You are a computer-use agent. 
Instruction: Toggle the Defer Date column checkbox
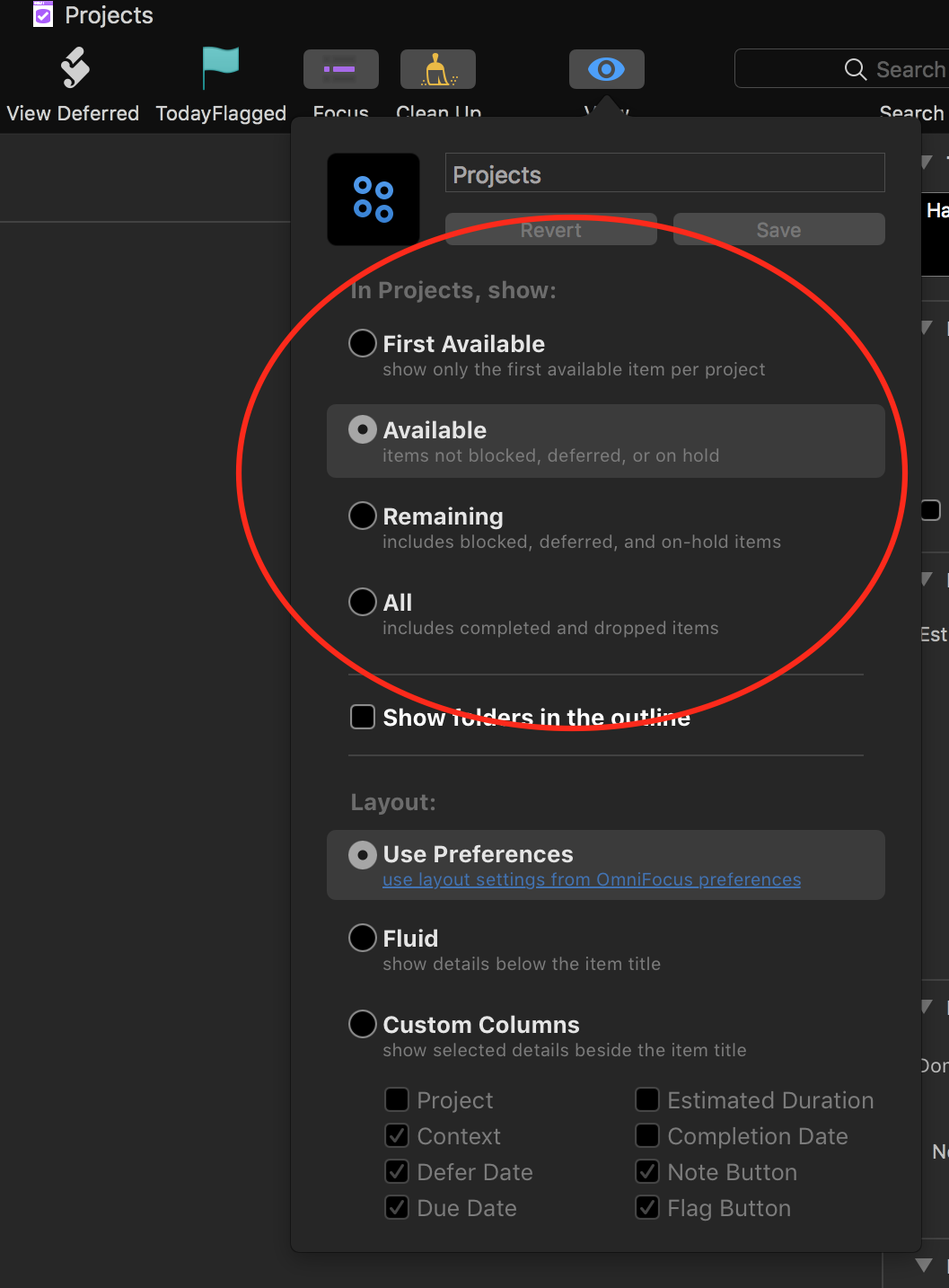pos(397,1171)
